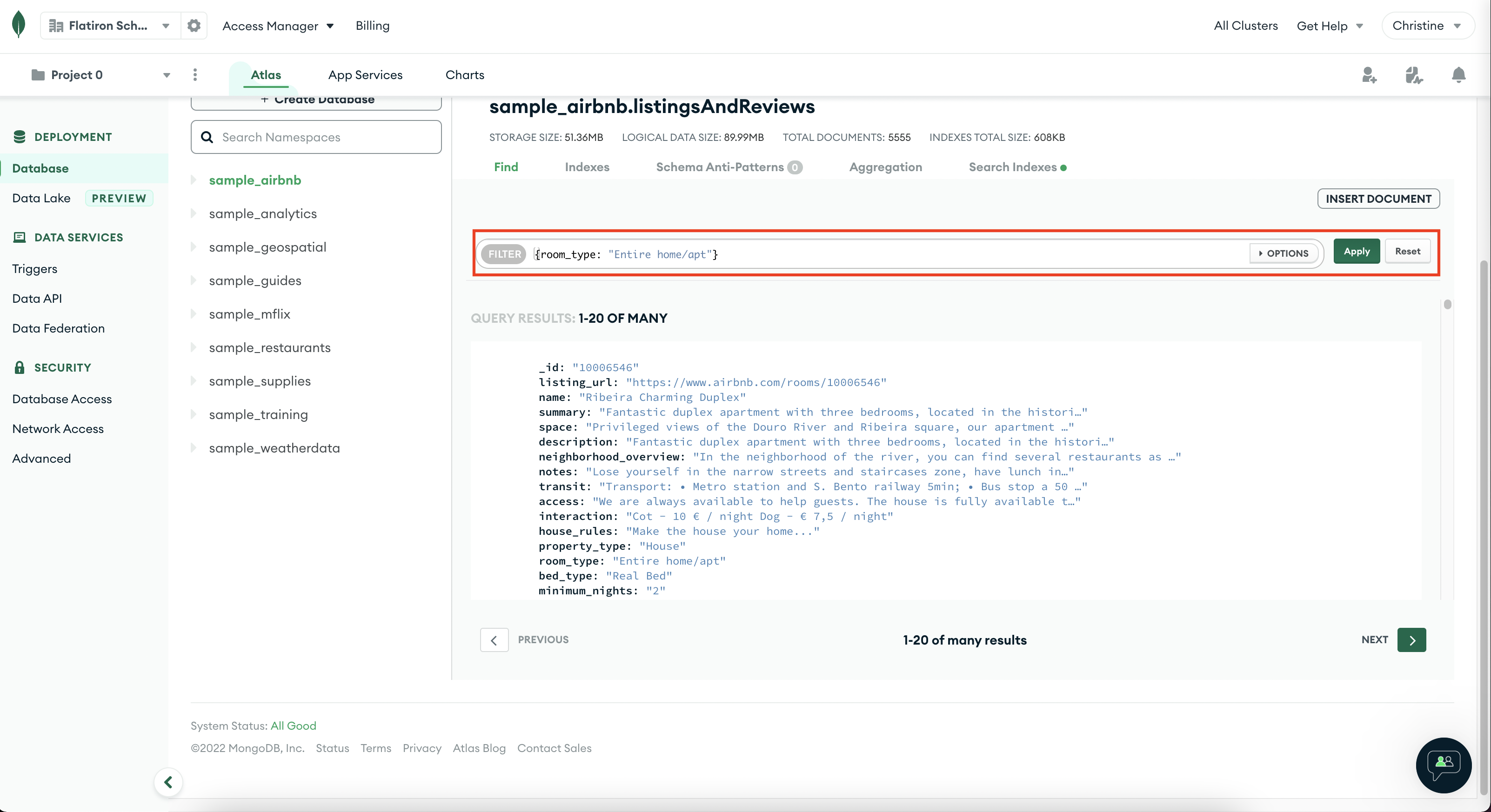This screenshot has height=812, width=1491.
Task: Click the project kebab menu icon
Action: point(195,75)
